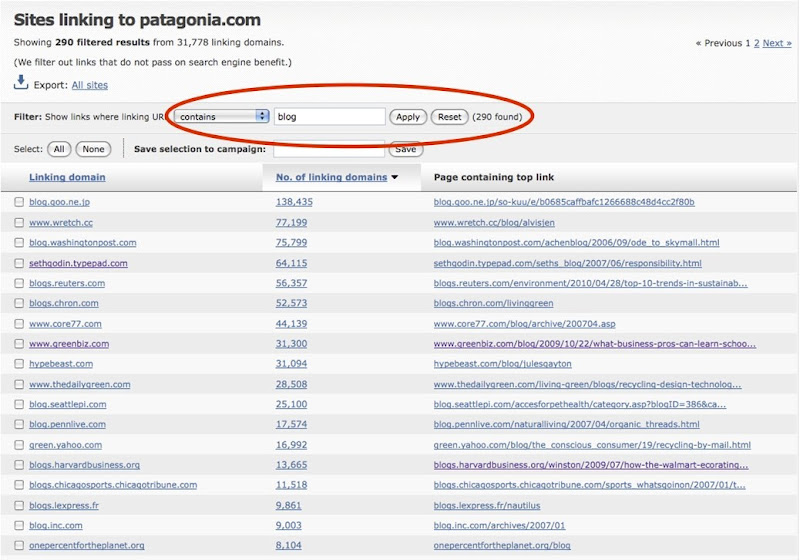Screen dimensions: 800x560
Task: Open the blog.washingtonpost.com domain link
Action: point(83,242)
